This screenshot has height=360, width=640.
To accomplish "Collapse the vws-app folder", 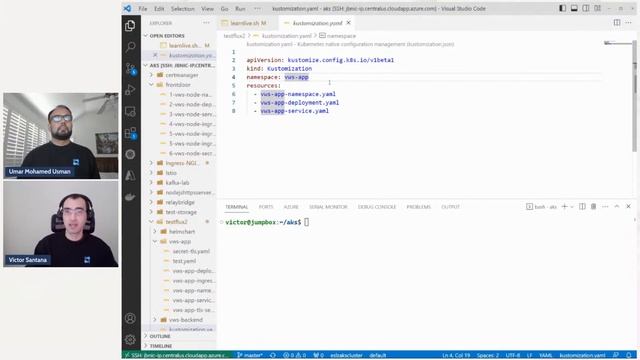I will coord(155,242).
